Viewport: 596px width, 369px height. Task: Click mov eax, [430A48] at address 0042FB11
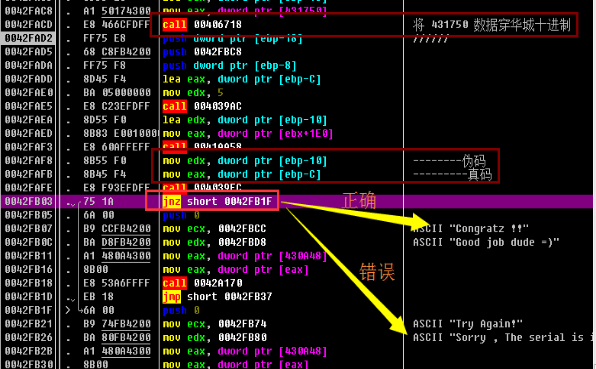coord(245,256)
